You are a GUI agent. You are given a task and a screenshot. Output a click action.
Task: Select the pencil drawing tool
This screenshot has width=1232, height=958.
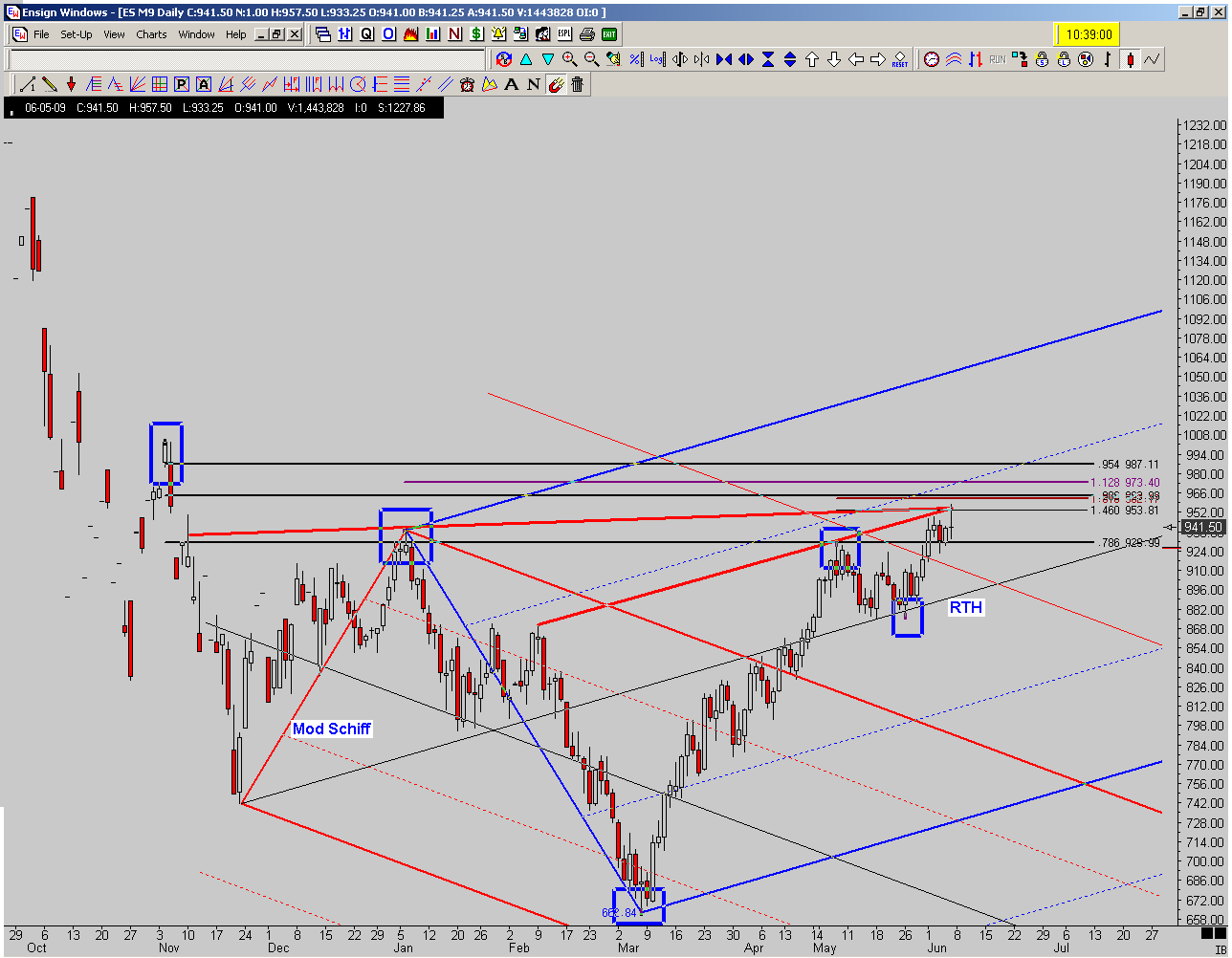click(49, 84)
